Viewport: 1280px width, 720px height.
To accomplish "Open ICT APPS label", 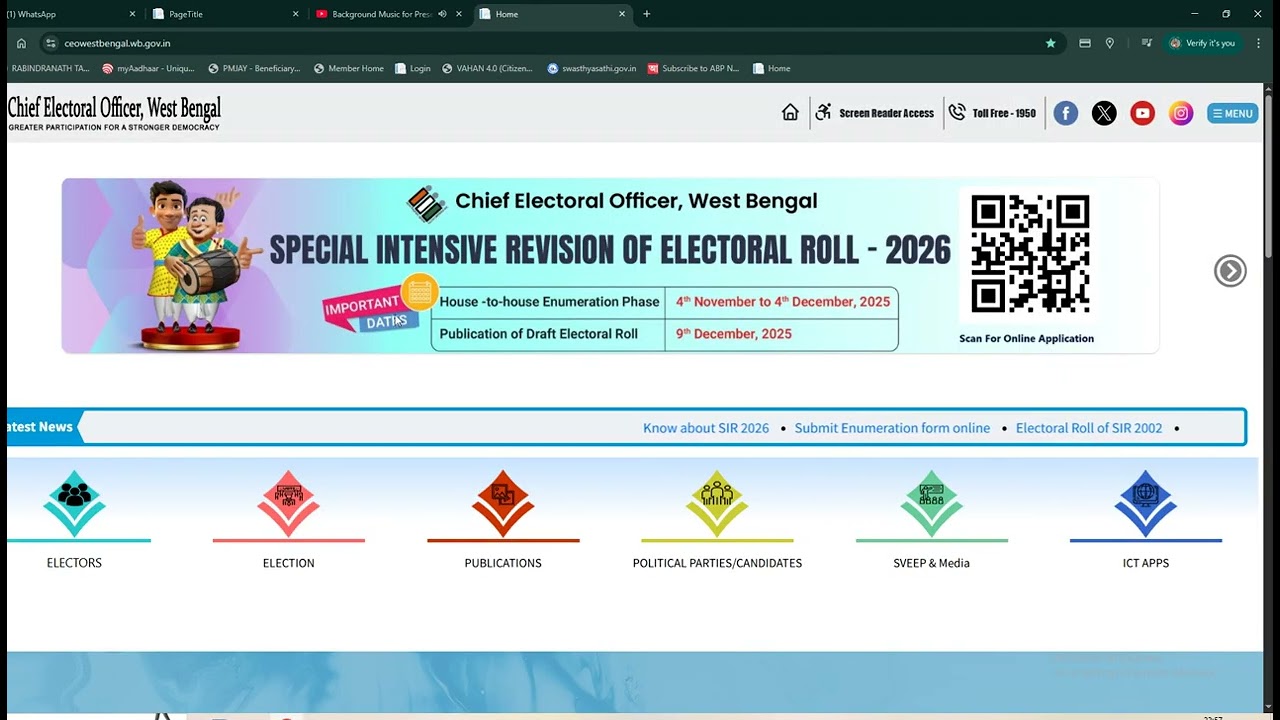I will (x=1145, y=563).
